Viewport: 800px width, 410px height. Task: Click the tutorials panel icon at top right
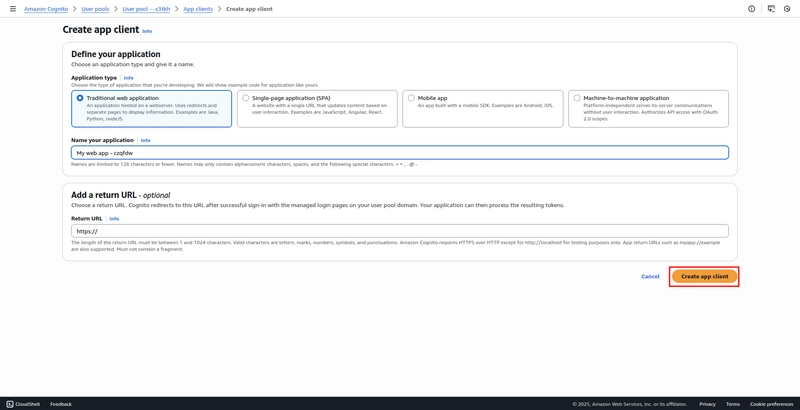point(771,9)
